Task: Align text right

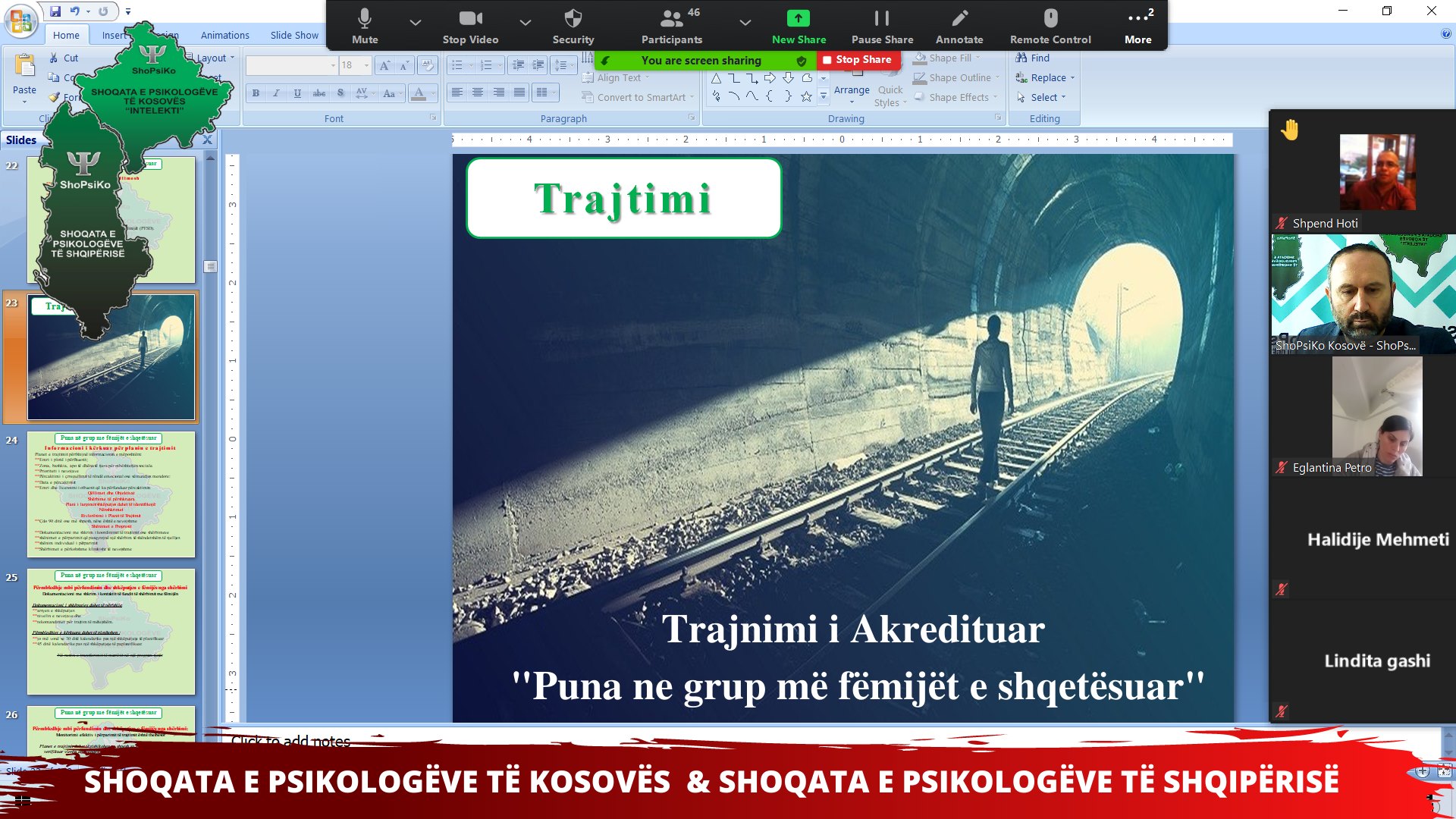Action: pyautogui.click(x=498, y=93)
